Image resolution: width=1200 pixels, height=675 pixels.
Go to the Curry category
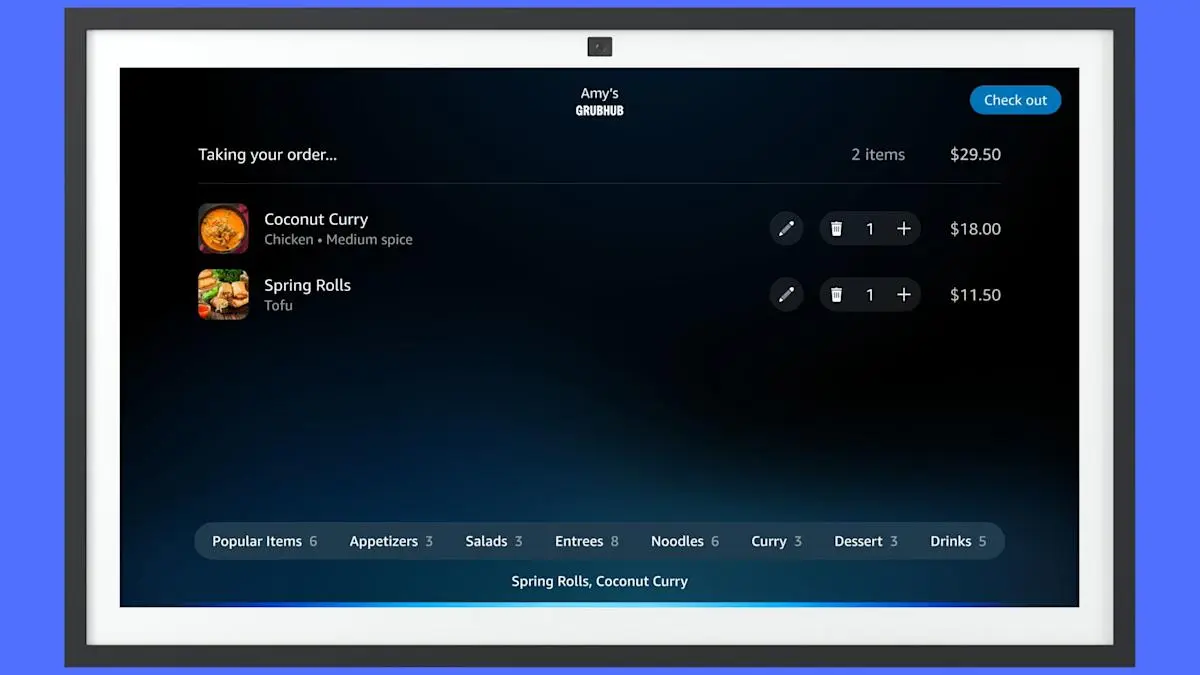(776, 541)
